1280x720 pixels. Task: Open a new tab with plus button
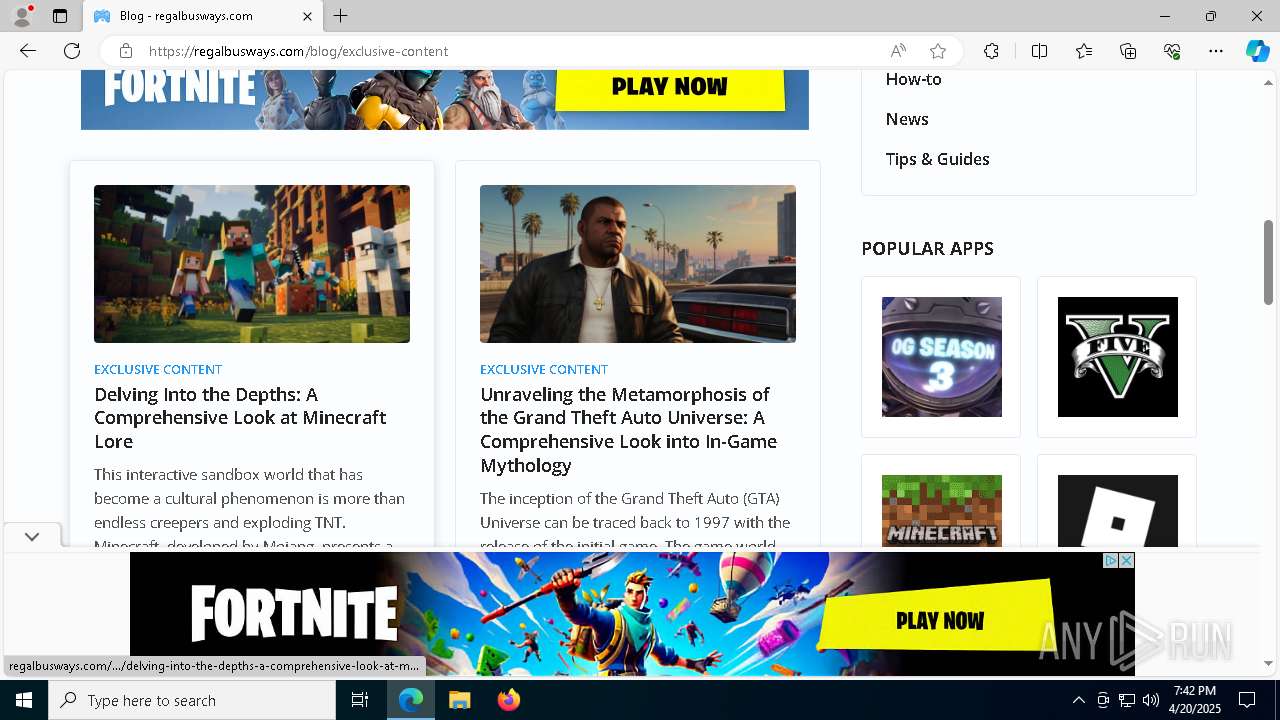tap(341, 16)
